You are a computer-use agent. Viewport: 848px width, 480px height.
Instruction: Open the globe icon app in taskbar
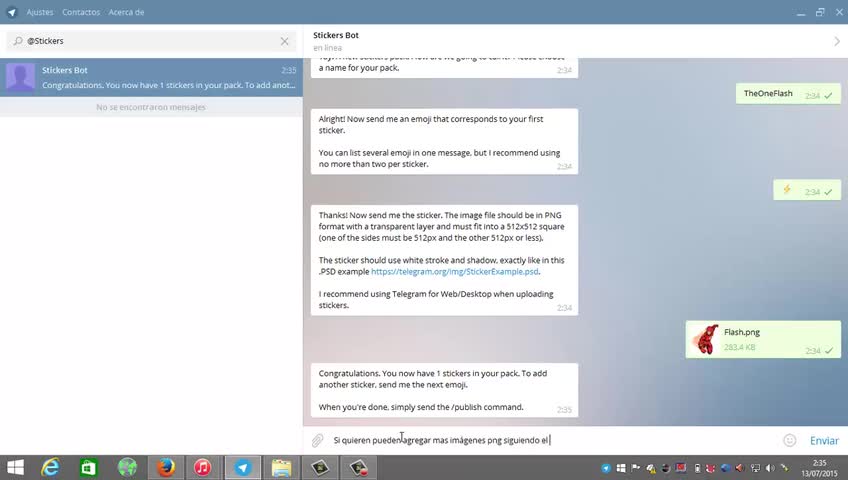(x=128, y=468)
